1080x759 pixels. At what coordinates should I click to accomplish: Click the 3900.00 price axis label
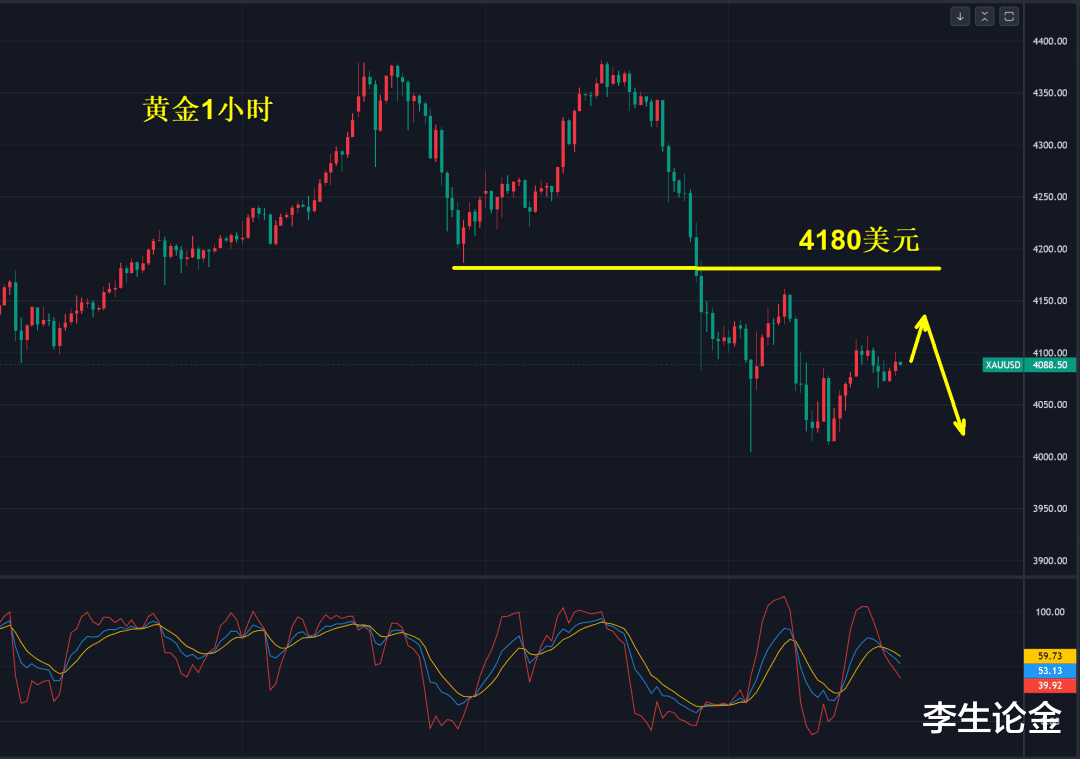pyautogui.click(x=1050, y=561)
